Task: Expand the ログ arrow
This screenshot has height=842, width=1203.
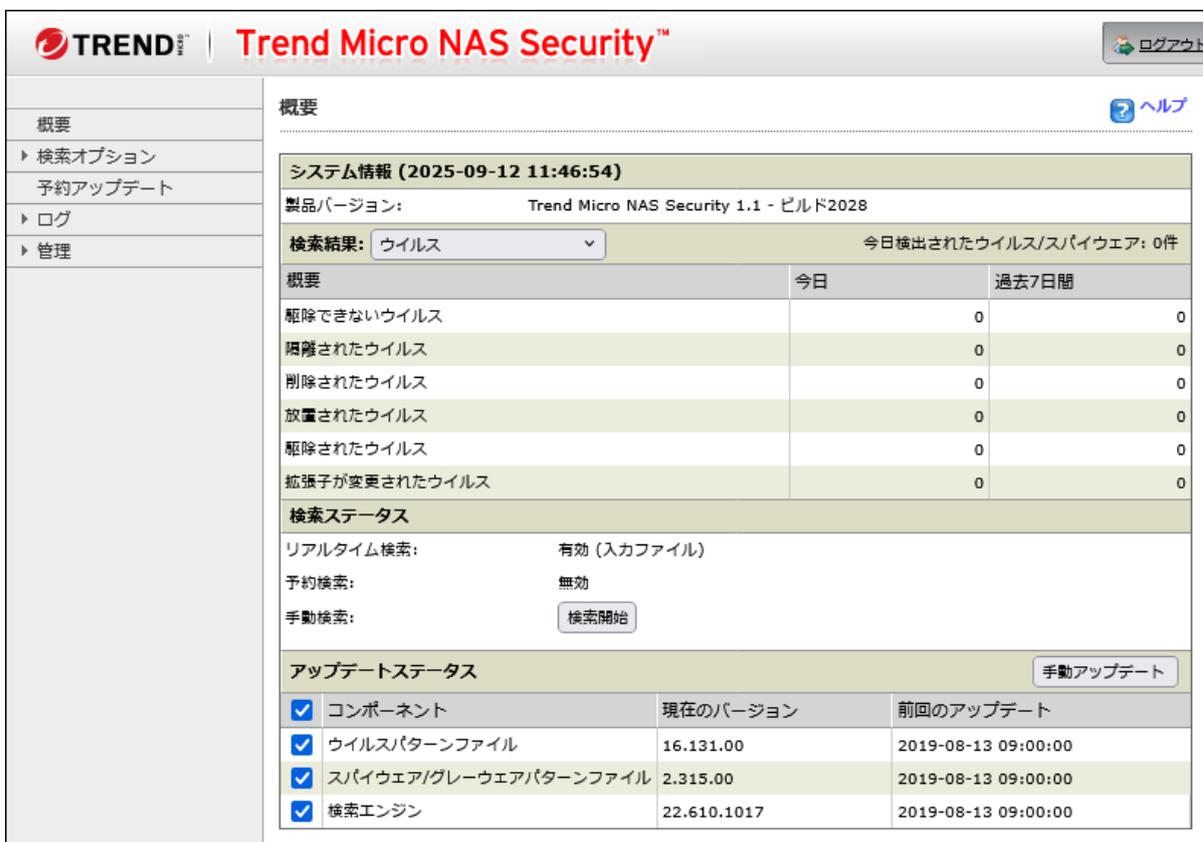Action: tap(26, 218)
